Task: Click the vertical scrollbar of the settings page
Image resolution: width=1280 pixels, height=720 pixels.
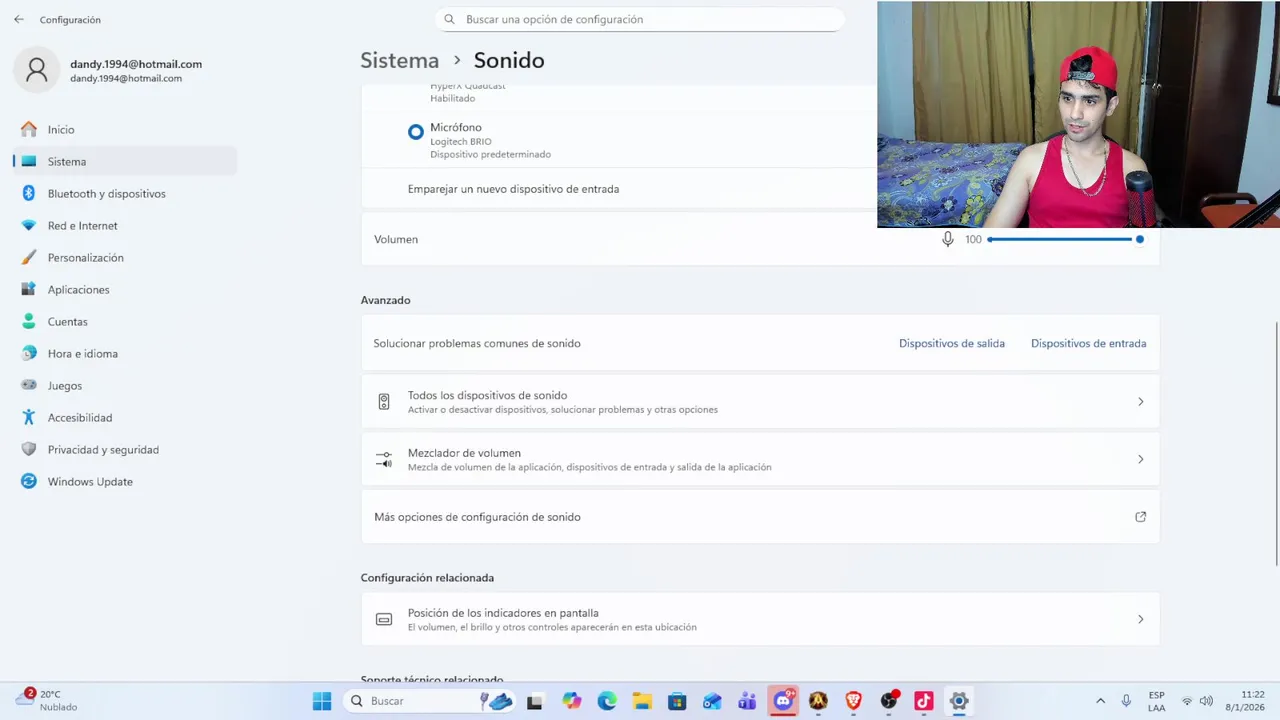Action: pyautogui.click(x=1276, y=444)
